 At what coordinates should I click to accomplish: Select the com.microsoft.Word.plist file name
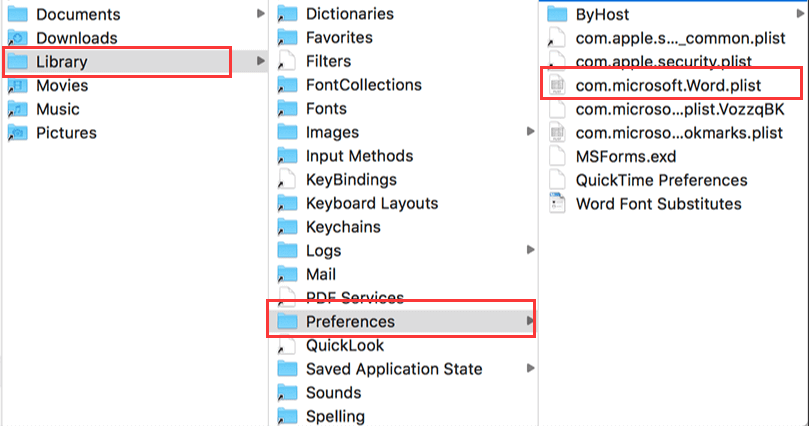click(x=668, y=86)
